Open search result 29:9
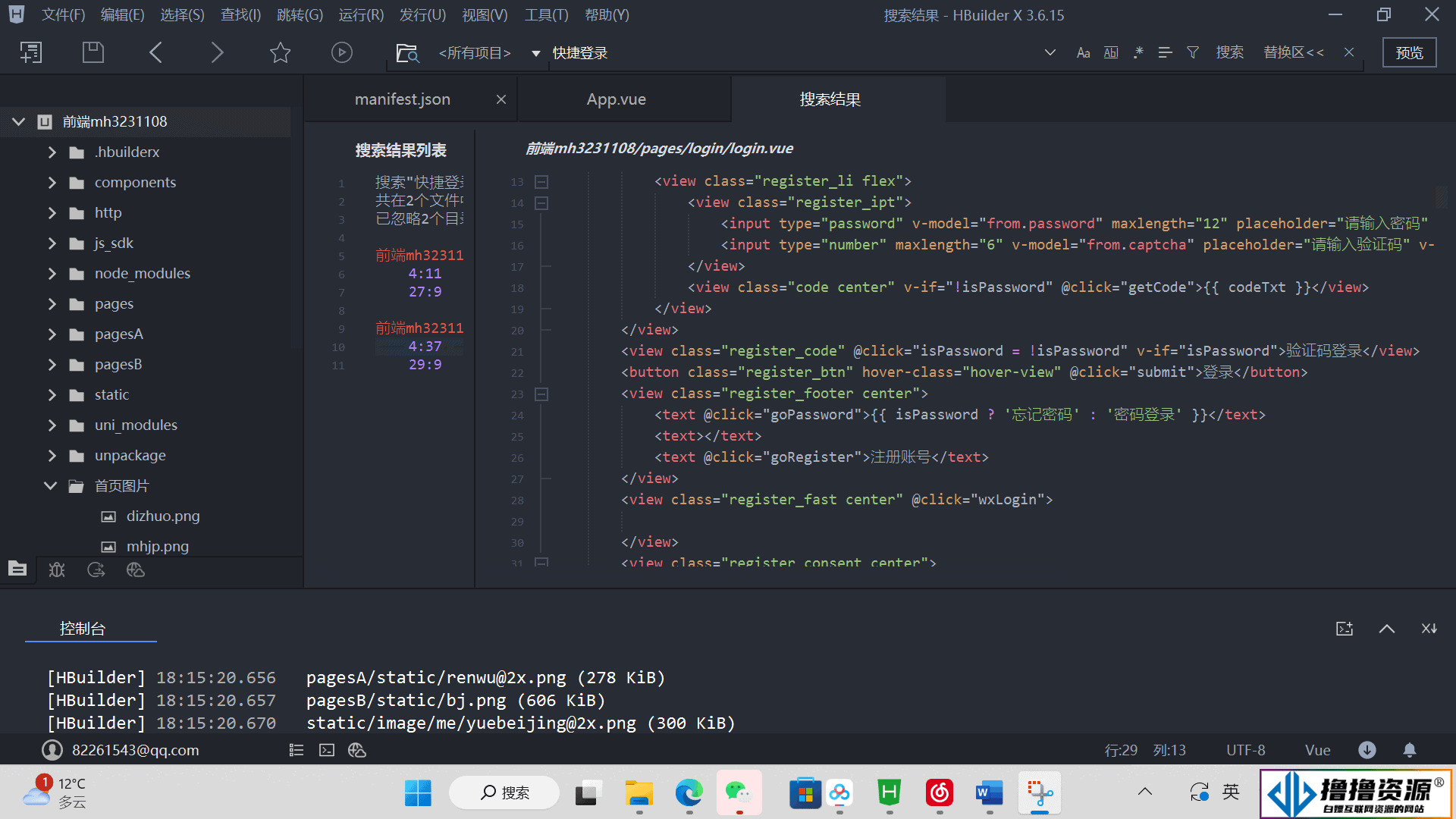This screenshot has width=1456, height=819. coord(425,364)
